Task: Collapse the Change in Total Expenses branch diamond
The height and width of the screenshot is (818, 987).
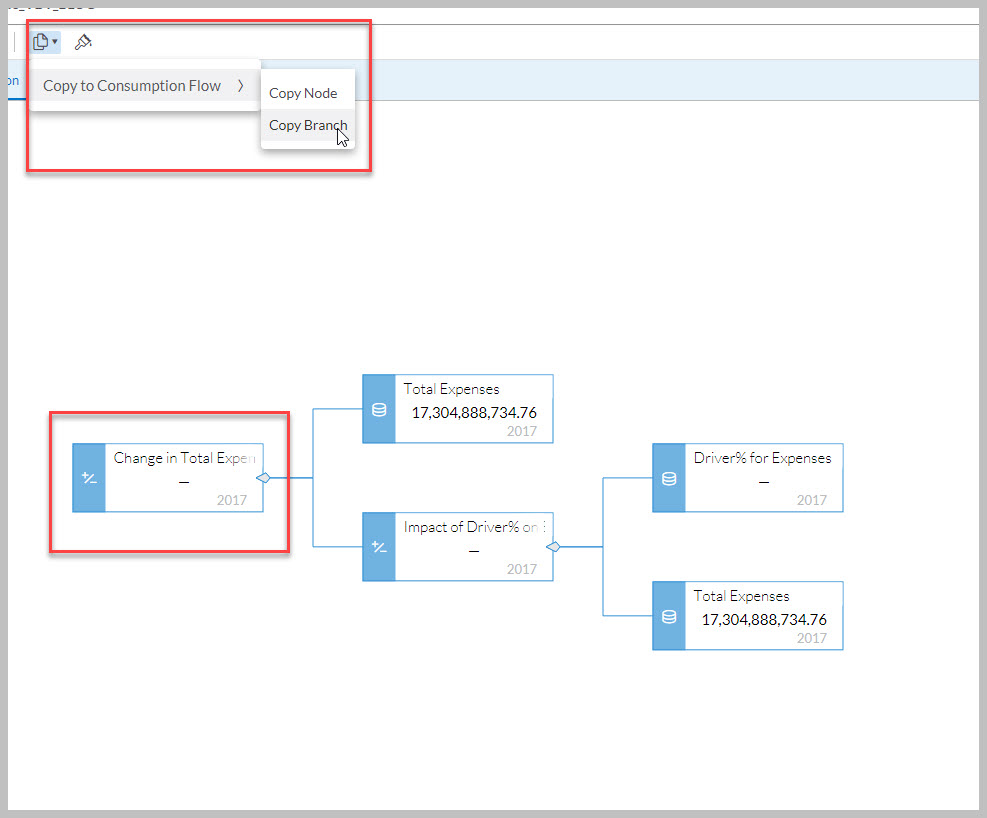Action: tap(263, 478)
